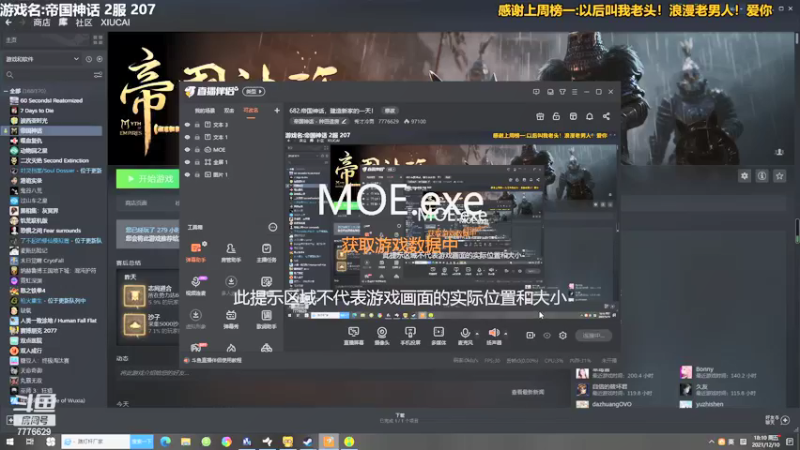800x450 pixels.
Task: Open the Windows Start menu
Action: tap(10, 441)
